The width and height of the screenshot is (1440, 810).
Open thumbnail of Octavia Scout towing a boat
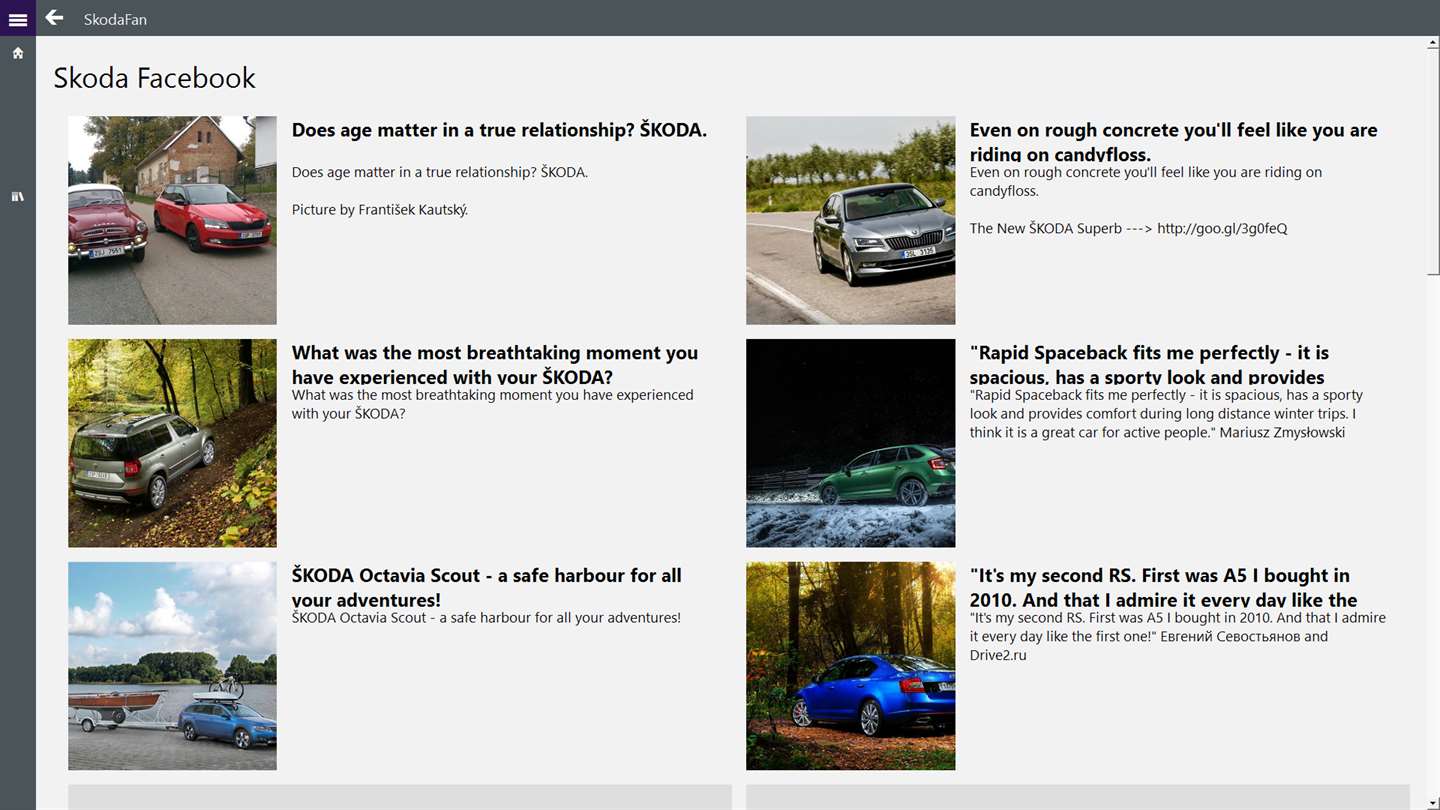[172, 666]
